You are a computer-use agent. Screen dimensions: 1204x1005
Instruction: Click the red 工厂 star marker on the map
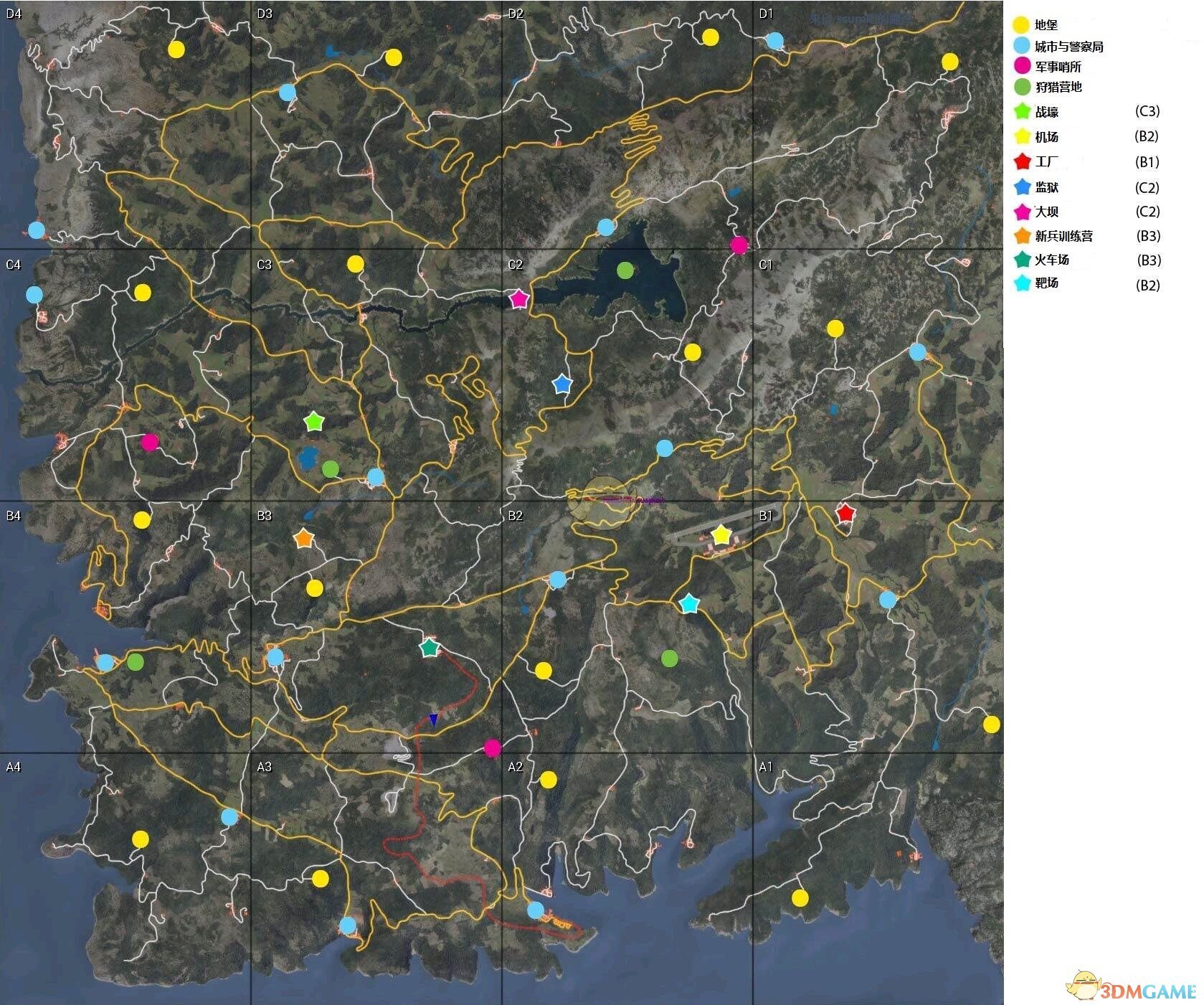845,513
